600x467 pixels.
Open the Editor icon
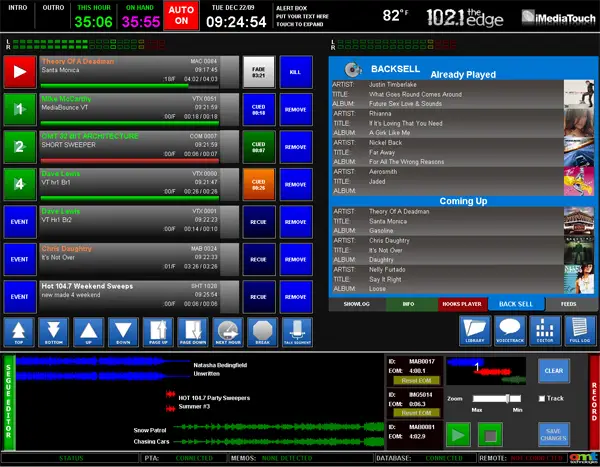point(545,330)
